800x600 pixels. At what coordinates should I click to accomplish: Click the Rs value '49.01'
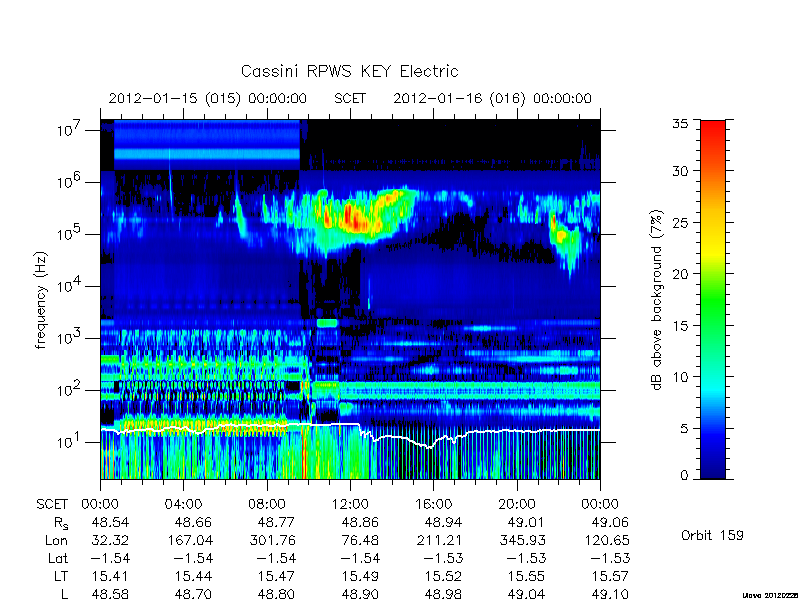527,522
